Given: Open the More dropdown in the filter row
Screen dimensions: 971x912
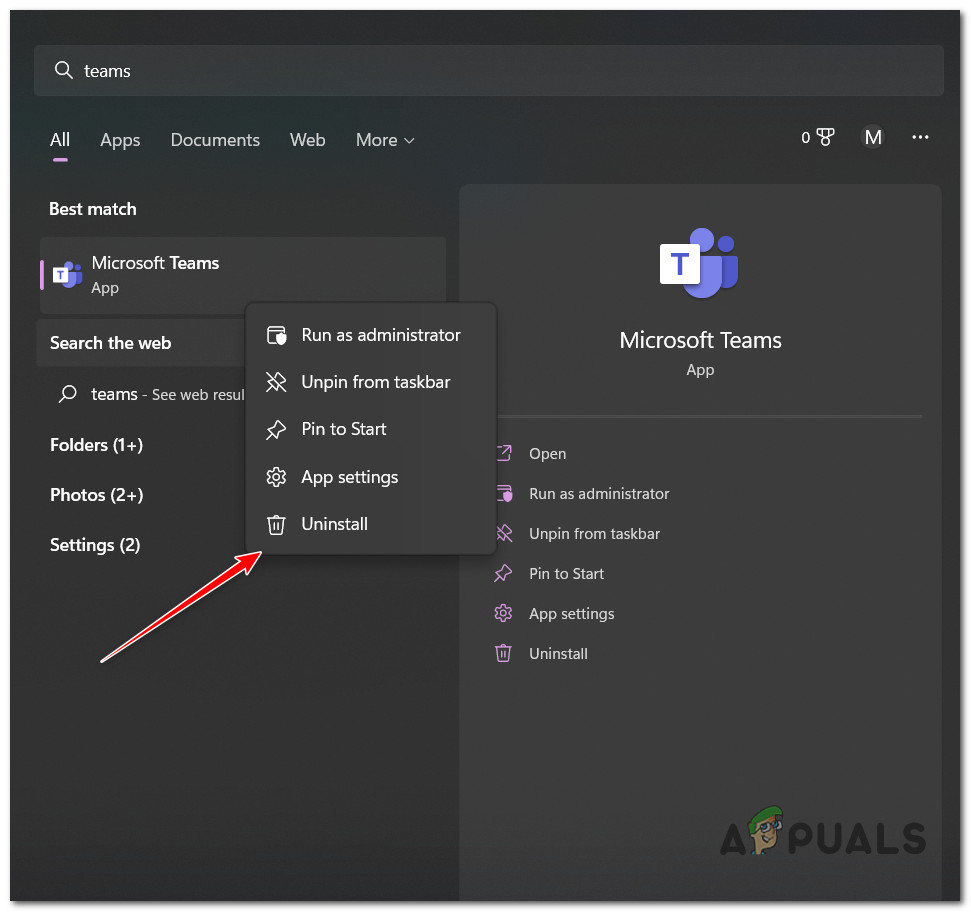Looking at the screenshot, I should [384, 140].
